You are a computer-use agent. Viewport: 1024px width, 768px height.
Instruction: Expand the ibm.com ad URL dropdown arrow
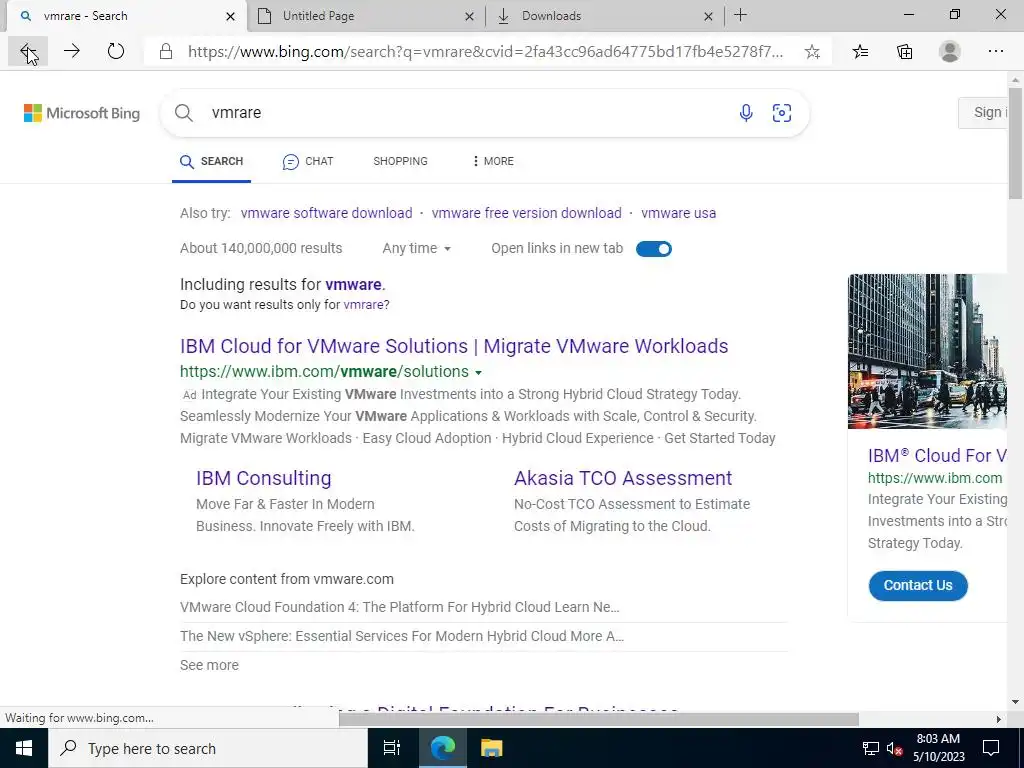478,372
